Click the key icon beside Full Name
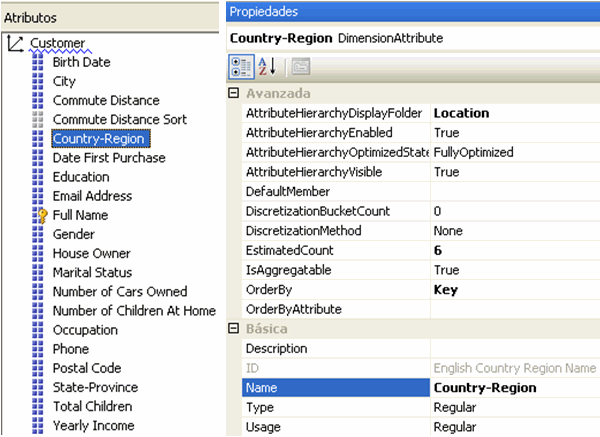Screen dimensions: 600x437 40,215
